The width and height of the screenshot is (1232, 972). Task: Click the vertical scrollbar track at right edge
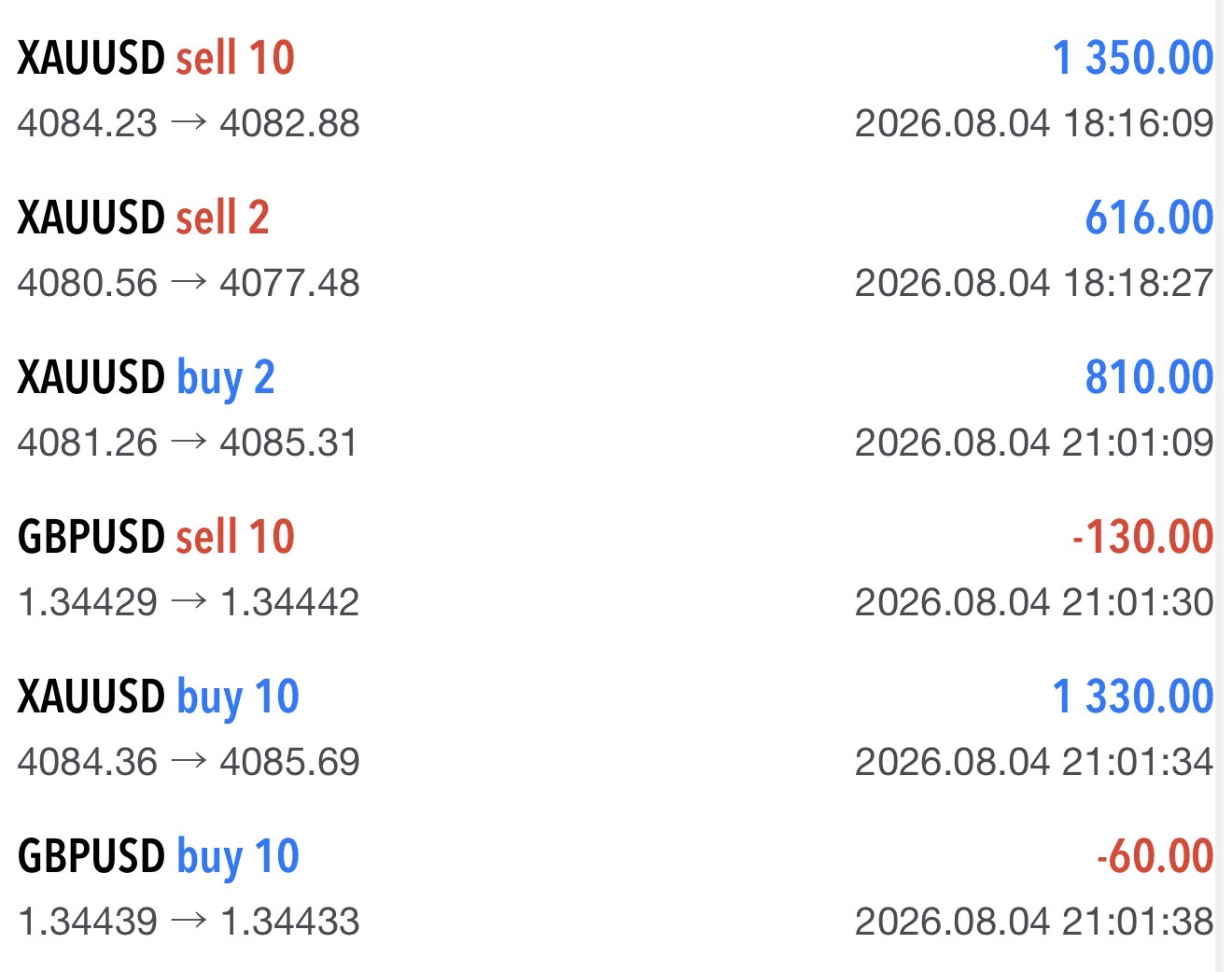pos(1220,486)
